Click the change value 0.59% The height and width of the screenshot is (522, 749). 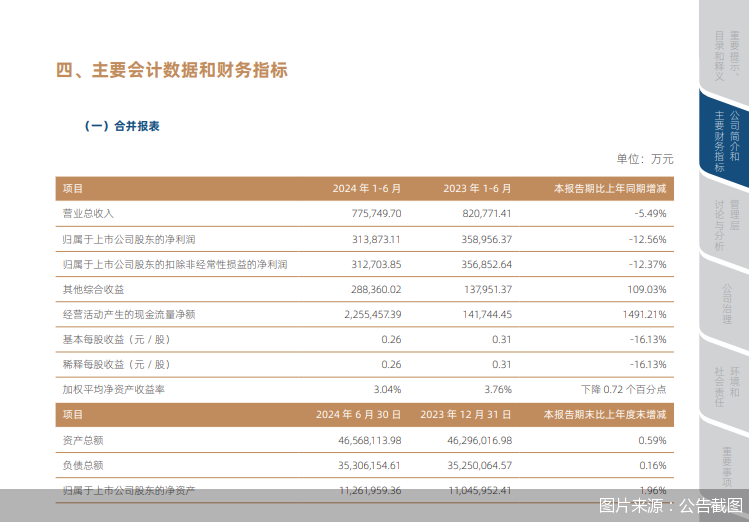point(653,440)
